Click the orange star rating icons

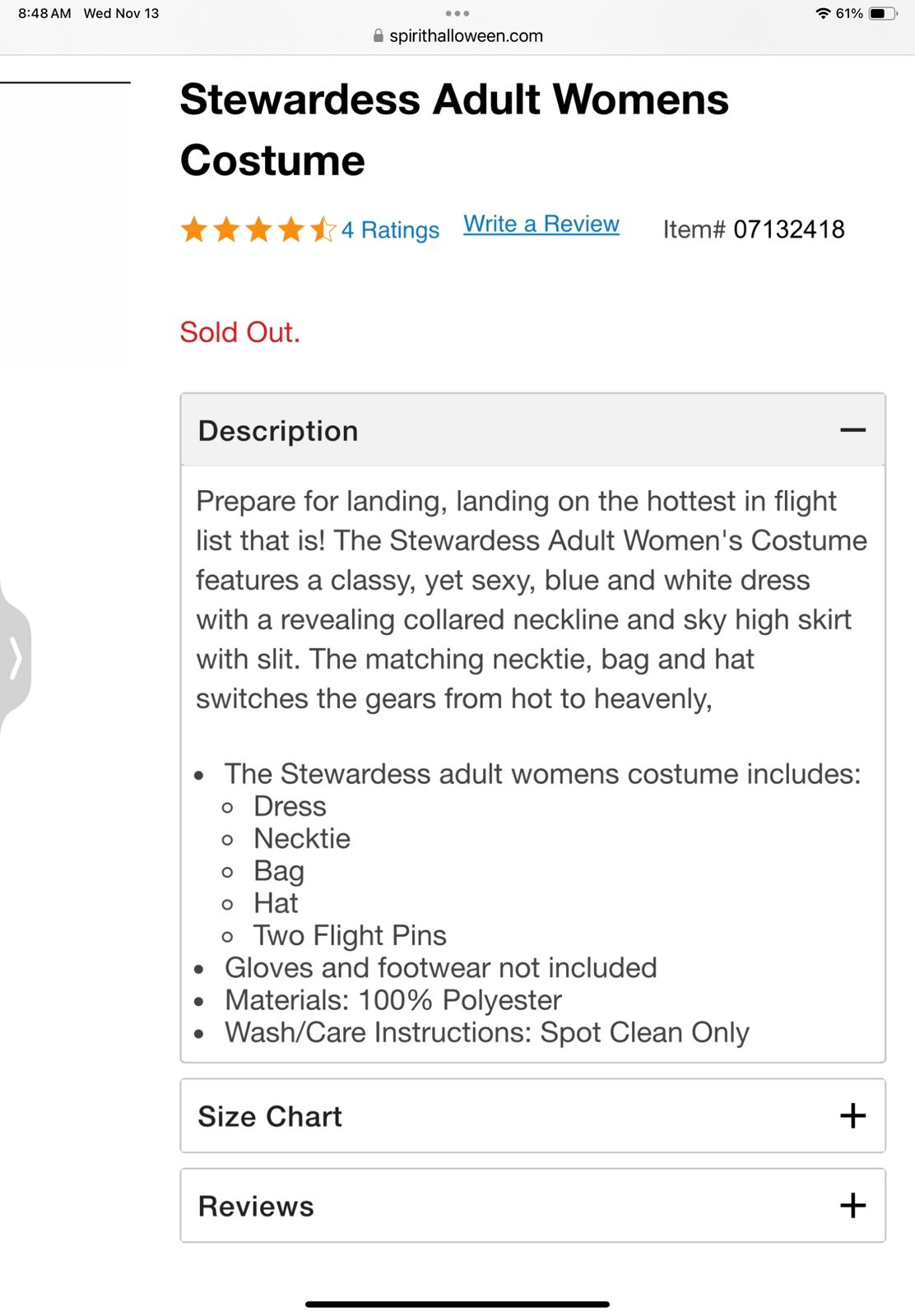point(258,229)
